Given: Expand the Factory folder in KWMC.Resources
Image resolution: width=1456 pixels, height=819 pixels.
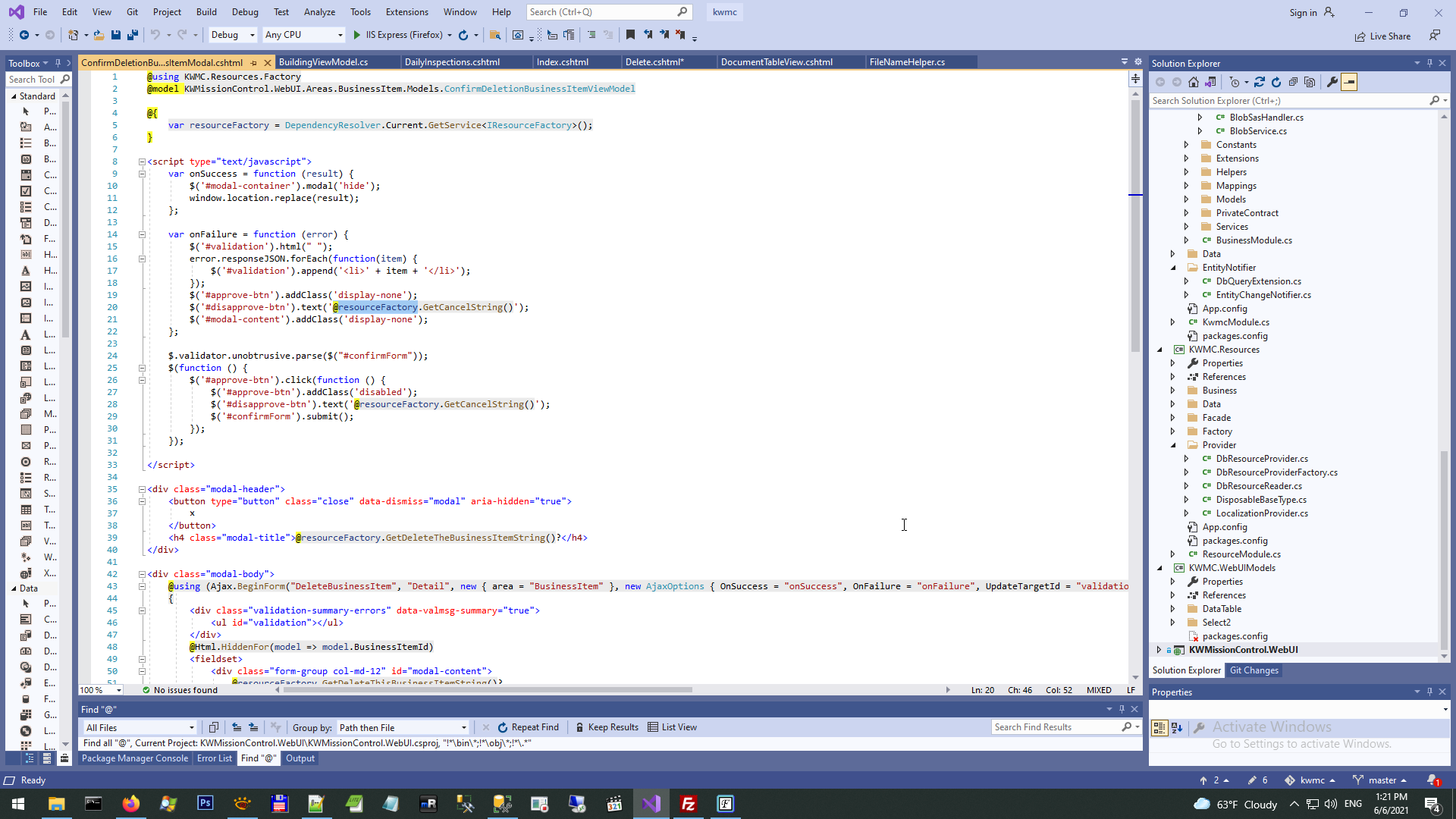Looking at the screenshot, I should coord(1172,431).
